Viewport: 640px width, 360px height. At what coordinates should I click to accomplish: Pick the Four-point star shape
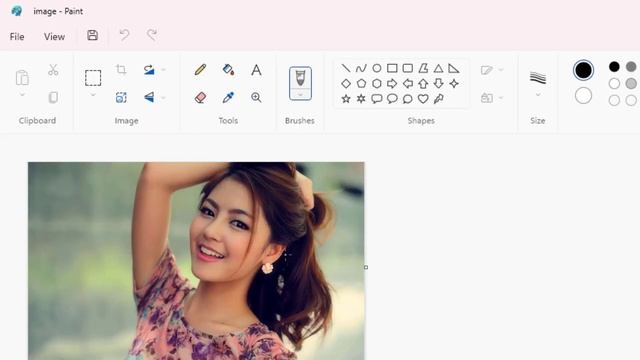pos(454,84)
